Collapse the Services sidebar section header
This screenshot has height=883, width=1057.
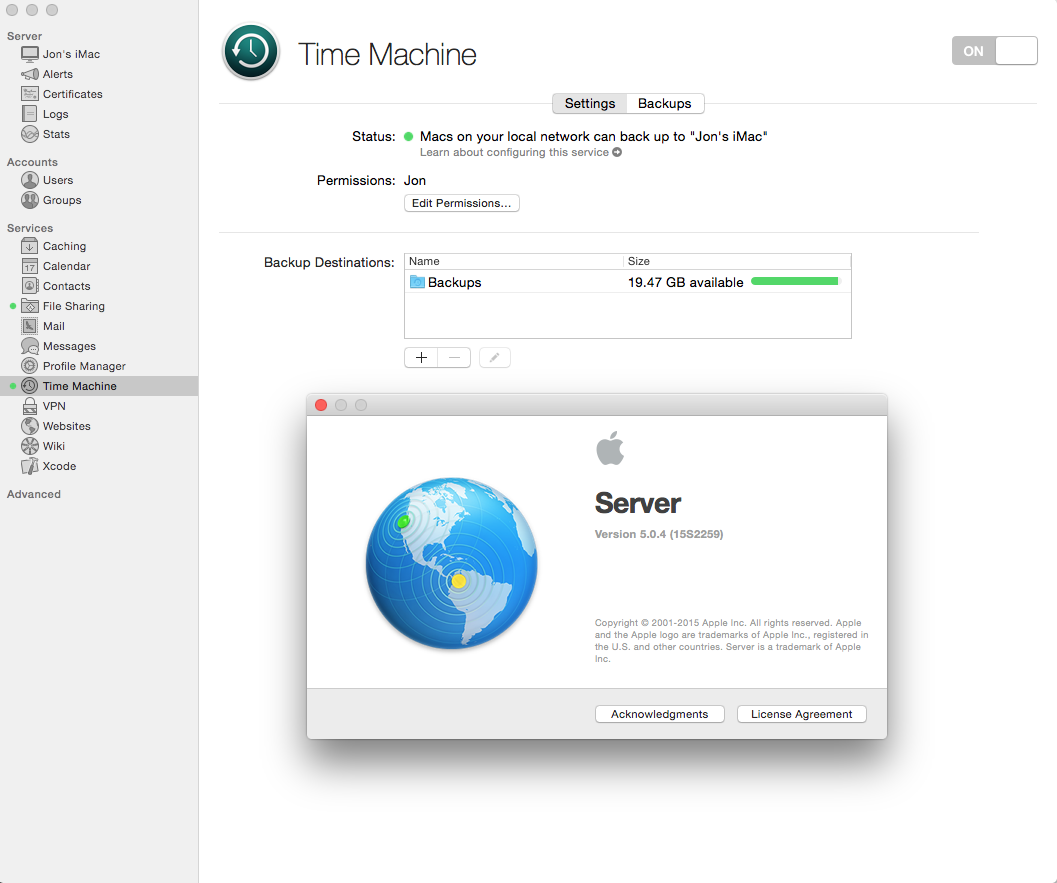[30, 228]
